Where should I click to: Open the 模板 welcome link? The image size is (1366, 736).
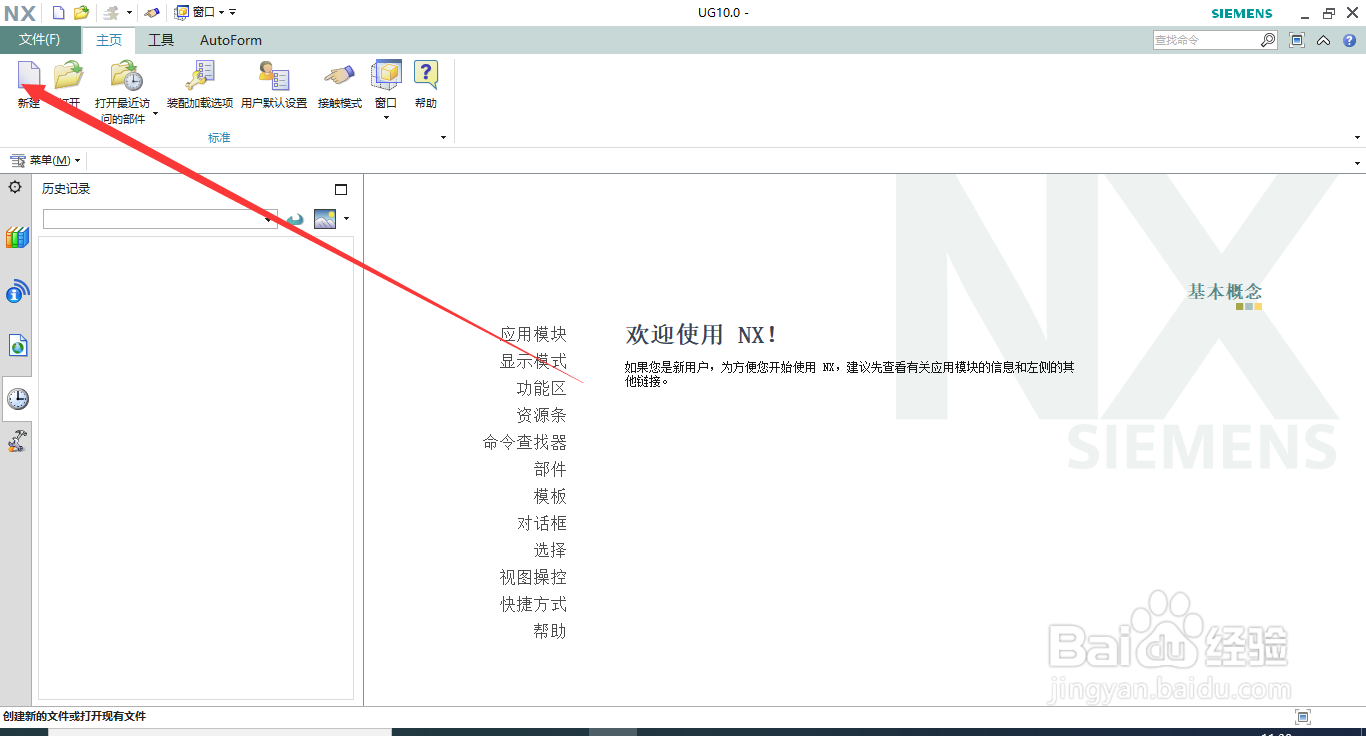(x=550, y=496)
